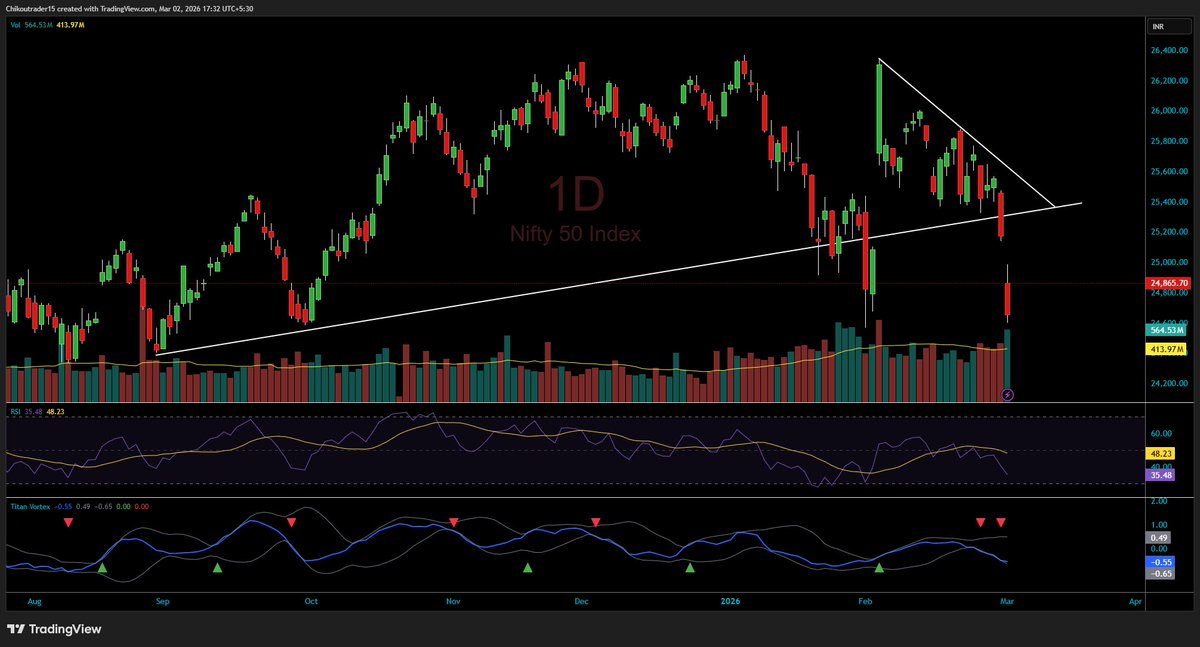This screenshot has width=1200, height=647.
Task: Click the final red down-triangle signal nearest Mar
Action: click(x=1001, y=522)
